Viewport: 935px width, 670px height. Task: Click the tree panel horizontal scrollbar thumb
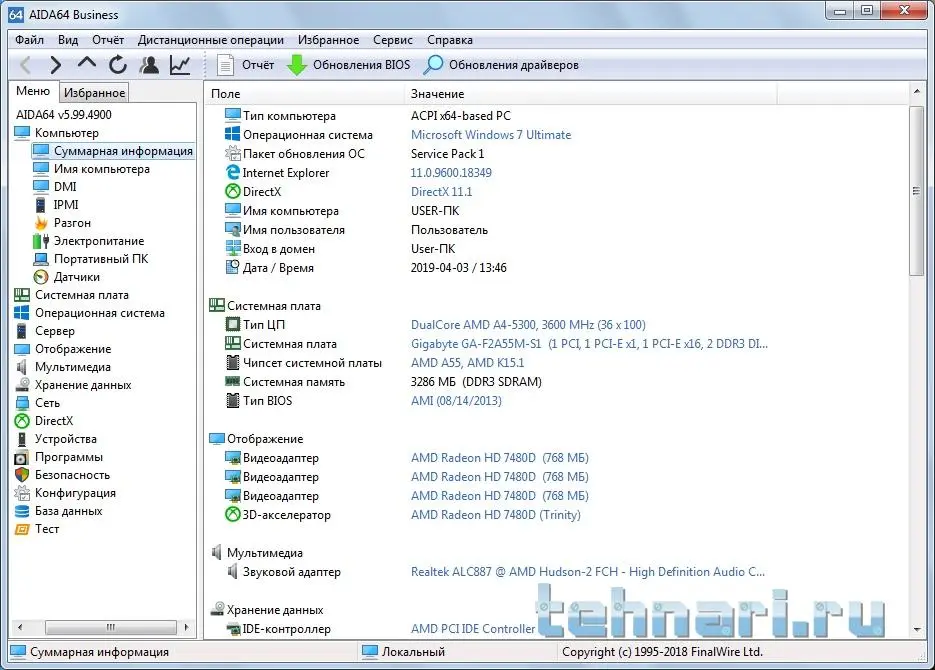pos(111,627)
